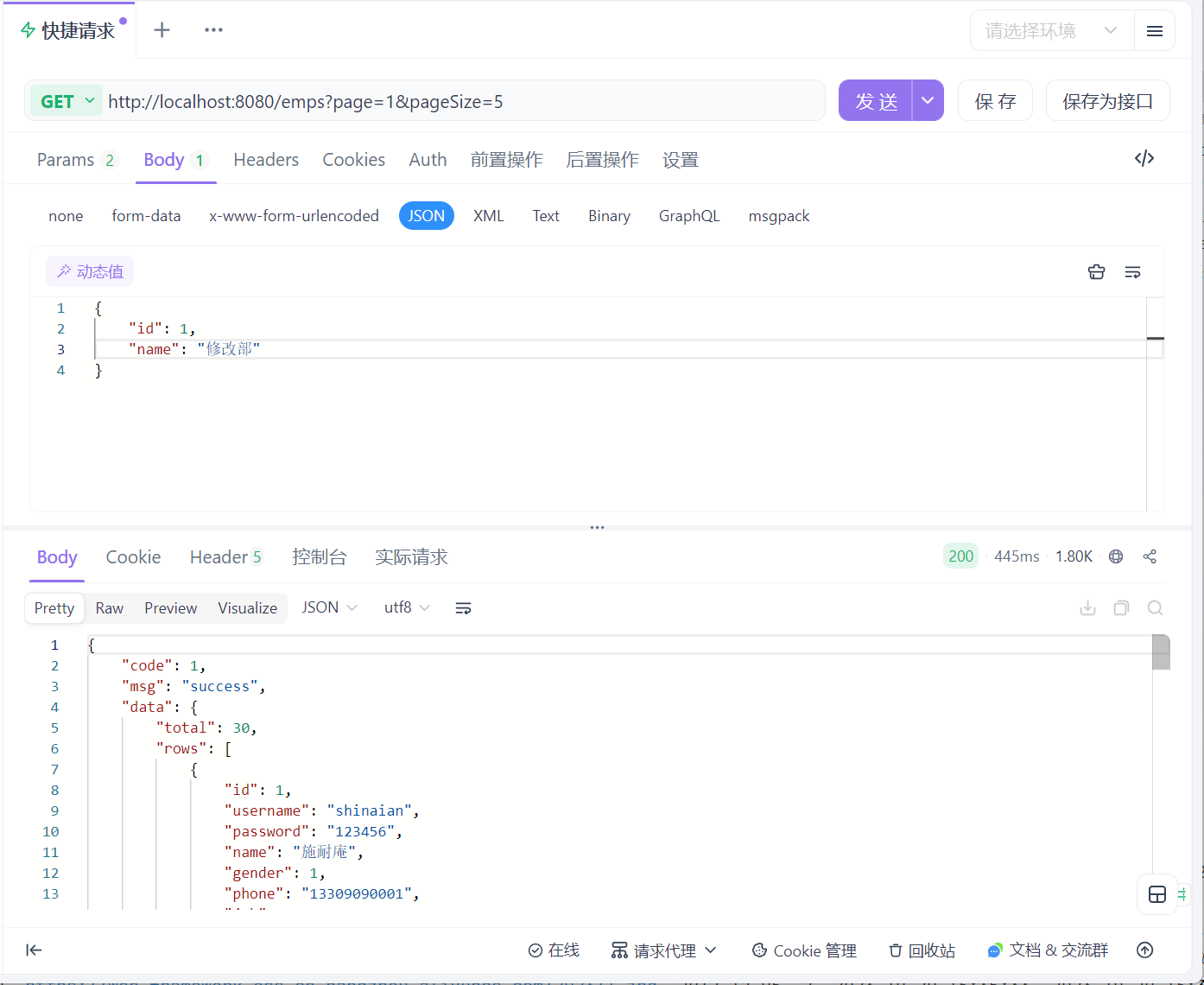
Task: Click the globe network info icon
Action: click(x=1116, y=556)
